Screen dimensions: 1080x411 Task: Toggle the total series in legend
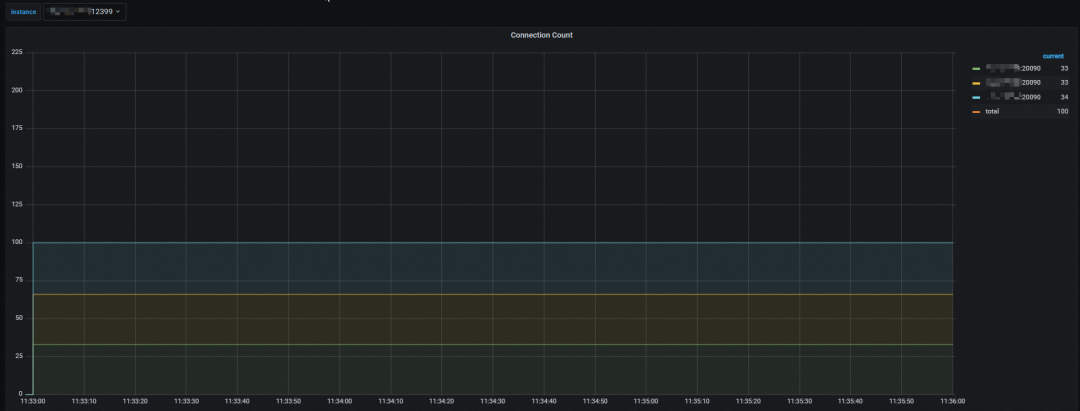(992, 112)
